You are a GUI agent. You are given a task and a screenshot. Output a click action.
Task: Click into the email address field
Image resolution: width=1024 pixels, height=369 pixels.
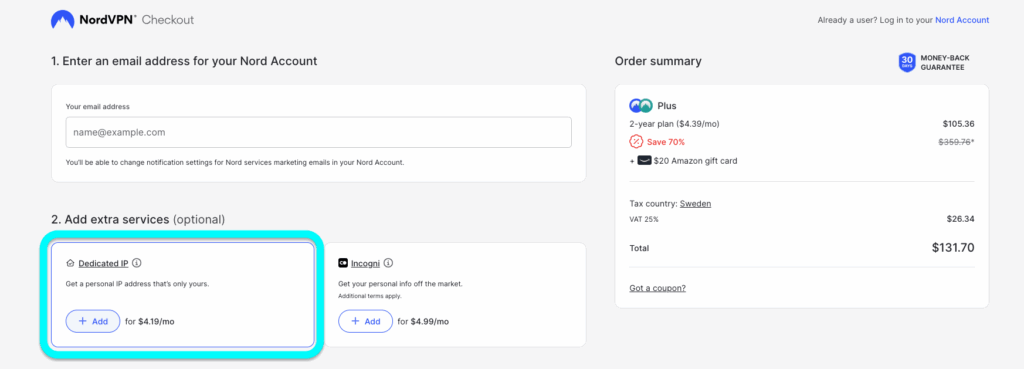click(x=319, y=133)
